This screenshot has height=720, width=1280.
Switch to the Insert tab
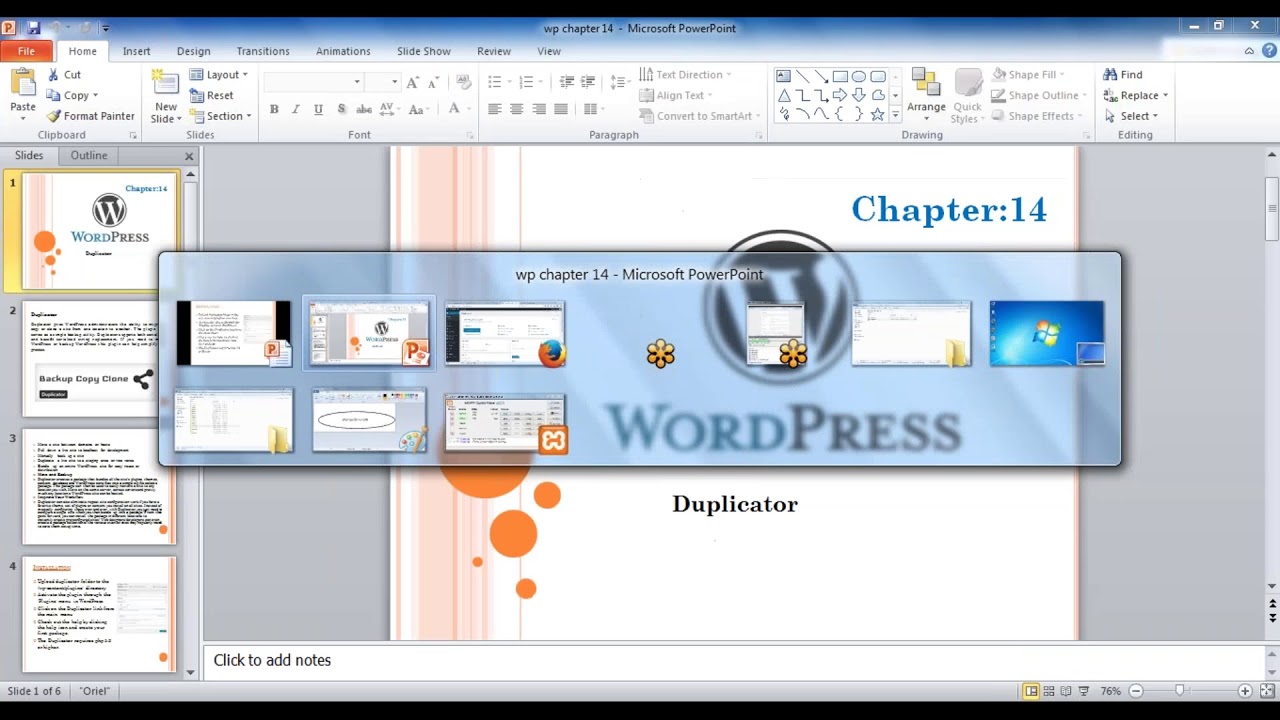click(137, 51)
